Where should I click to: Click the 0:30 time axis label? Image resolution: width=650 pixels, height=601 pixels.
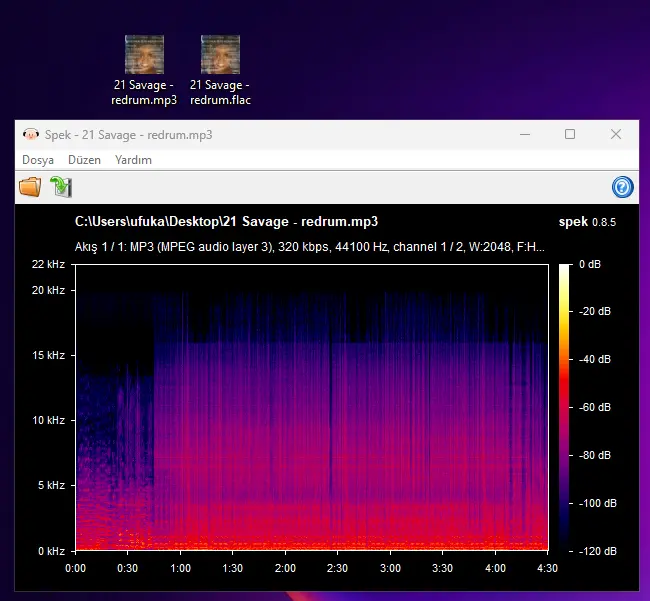[127, 568]
